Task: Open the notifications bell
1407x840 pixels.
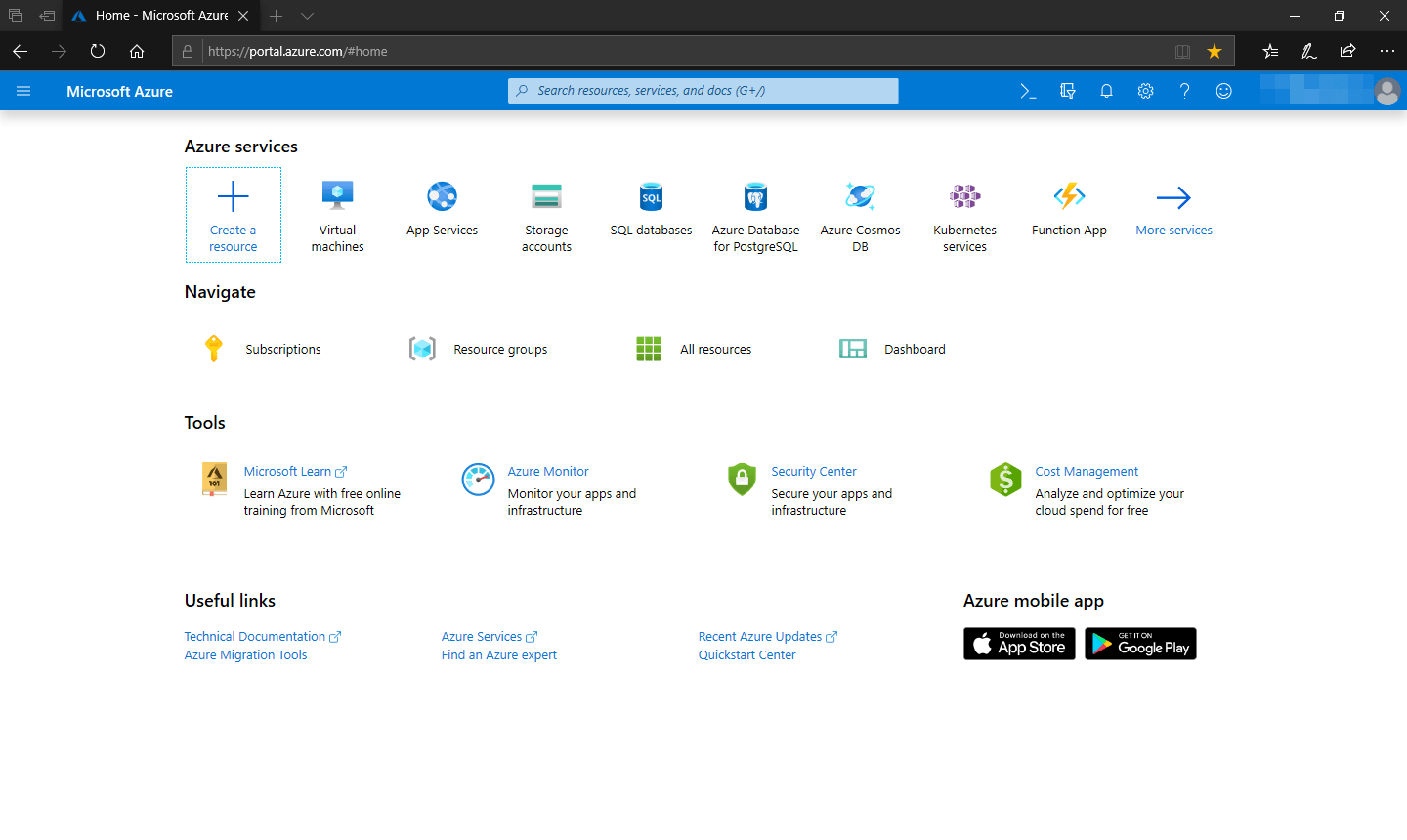Action: point(1106,90)
